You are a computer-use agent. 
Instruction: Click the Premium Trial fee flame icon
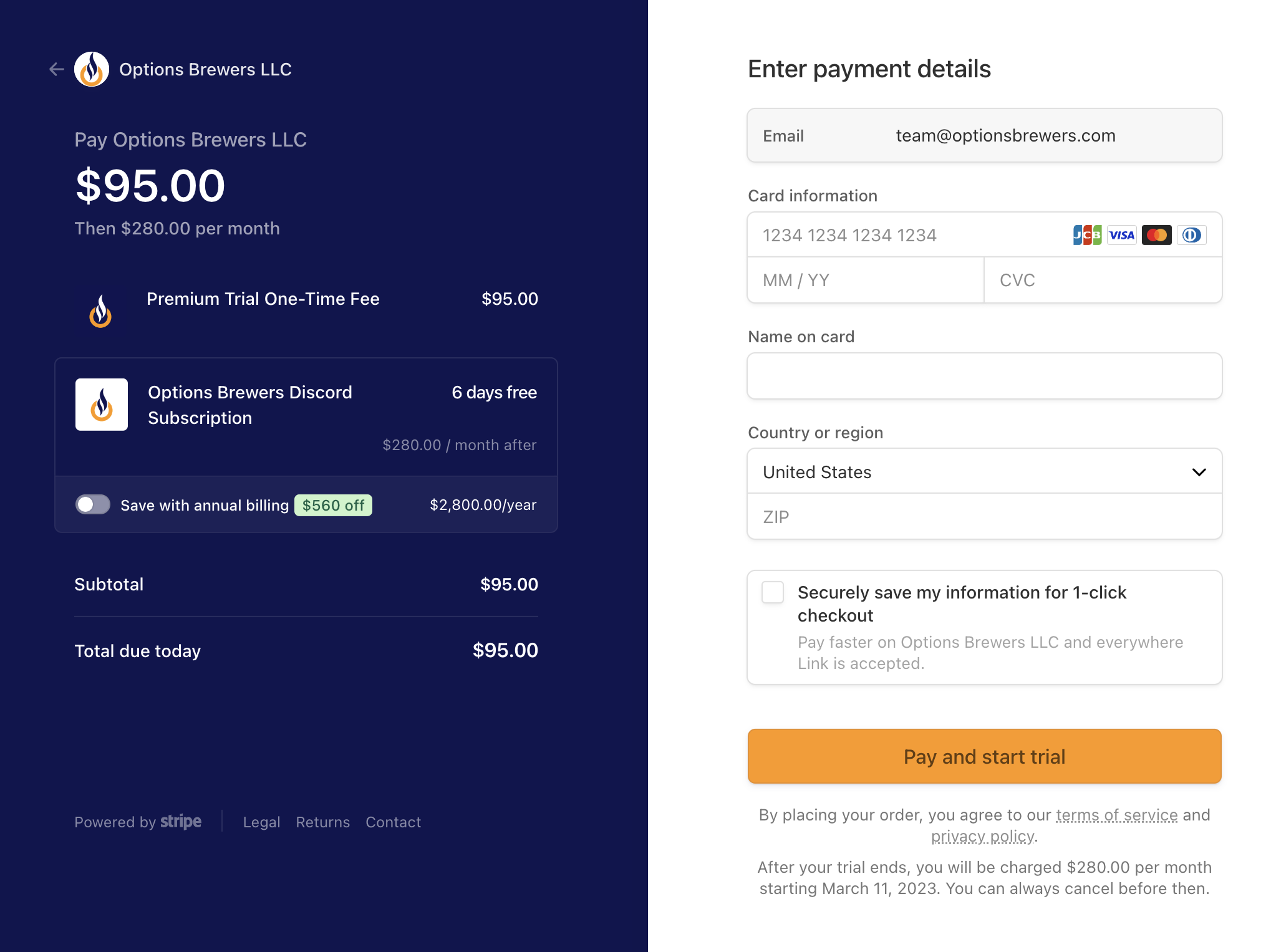point(100,310)
